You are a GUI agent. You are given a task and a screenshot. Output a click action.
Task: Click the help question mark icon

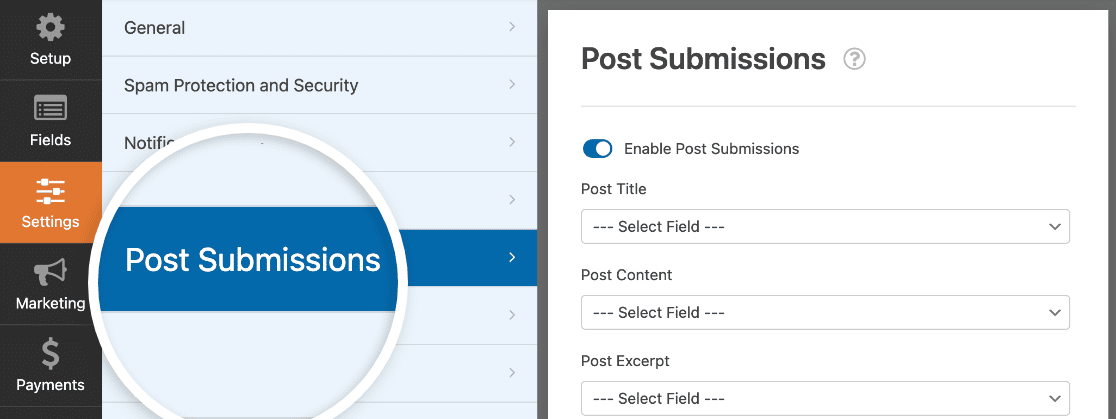click(x=854, y=60)
